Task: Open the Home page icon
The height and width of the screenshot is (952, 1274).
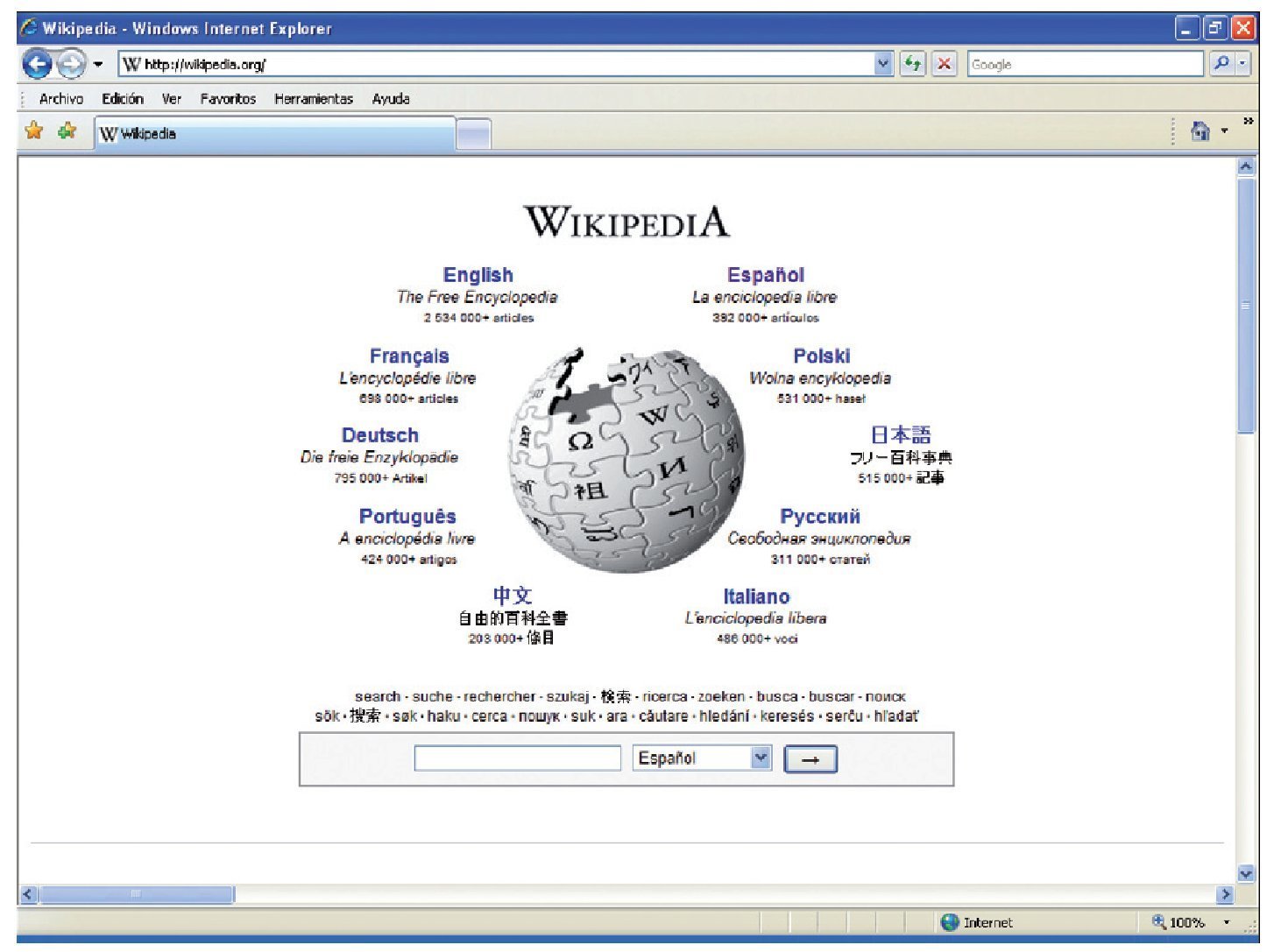Action: 1200,131
